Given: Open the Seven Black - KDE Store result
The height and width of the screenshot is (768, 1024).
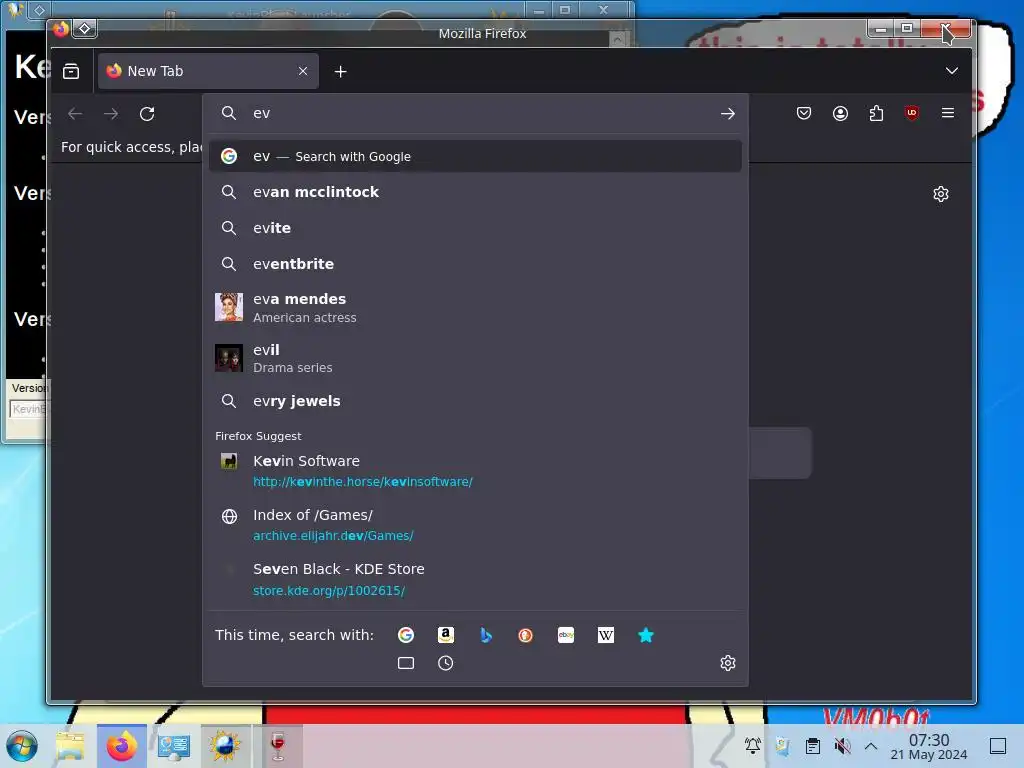Looking at the screenshot, I should coord(475,579).
